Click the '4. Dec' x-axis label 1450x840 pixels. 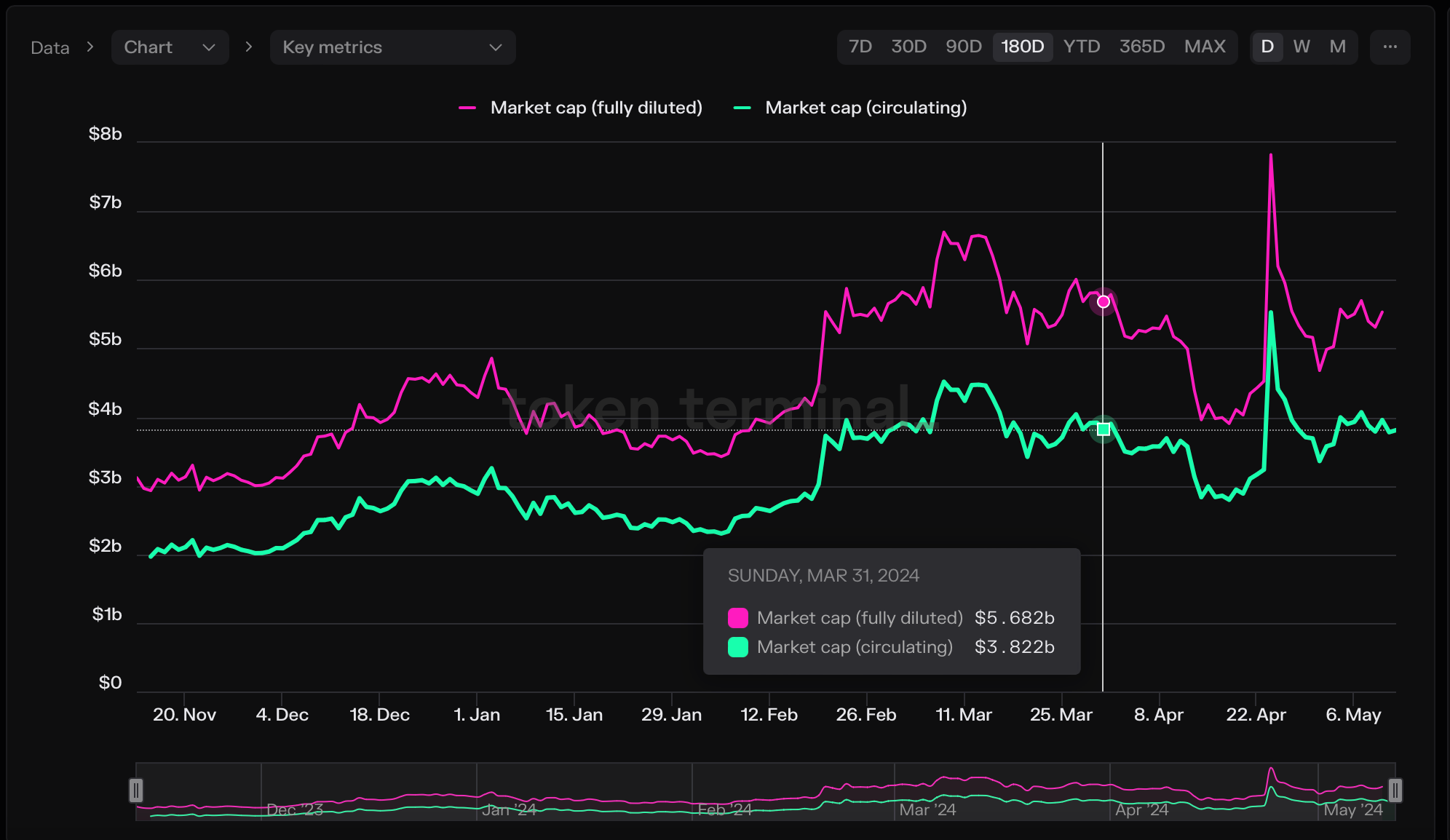click(x=282, y=715)
